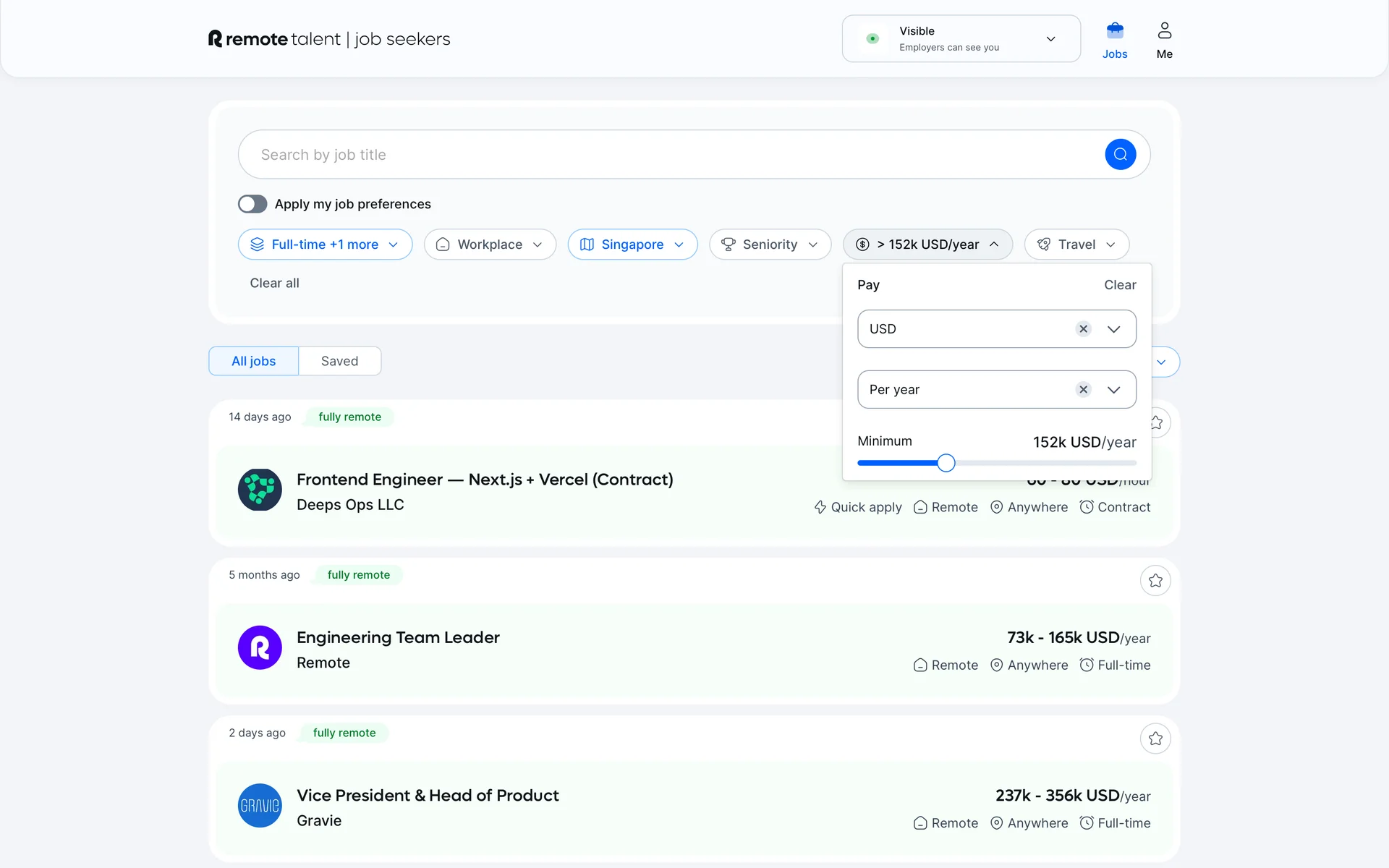Save the Engineering Team Leader job with star
Image resolution: width=1389 pixels, height=868 pixels.
coord(1155,581)
